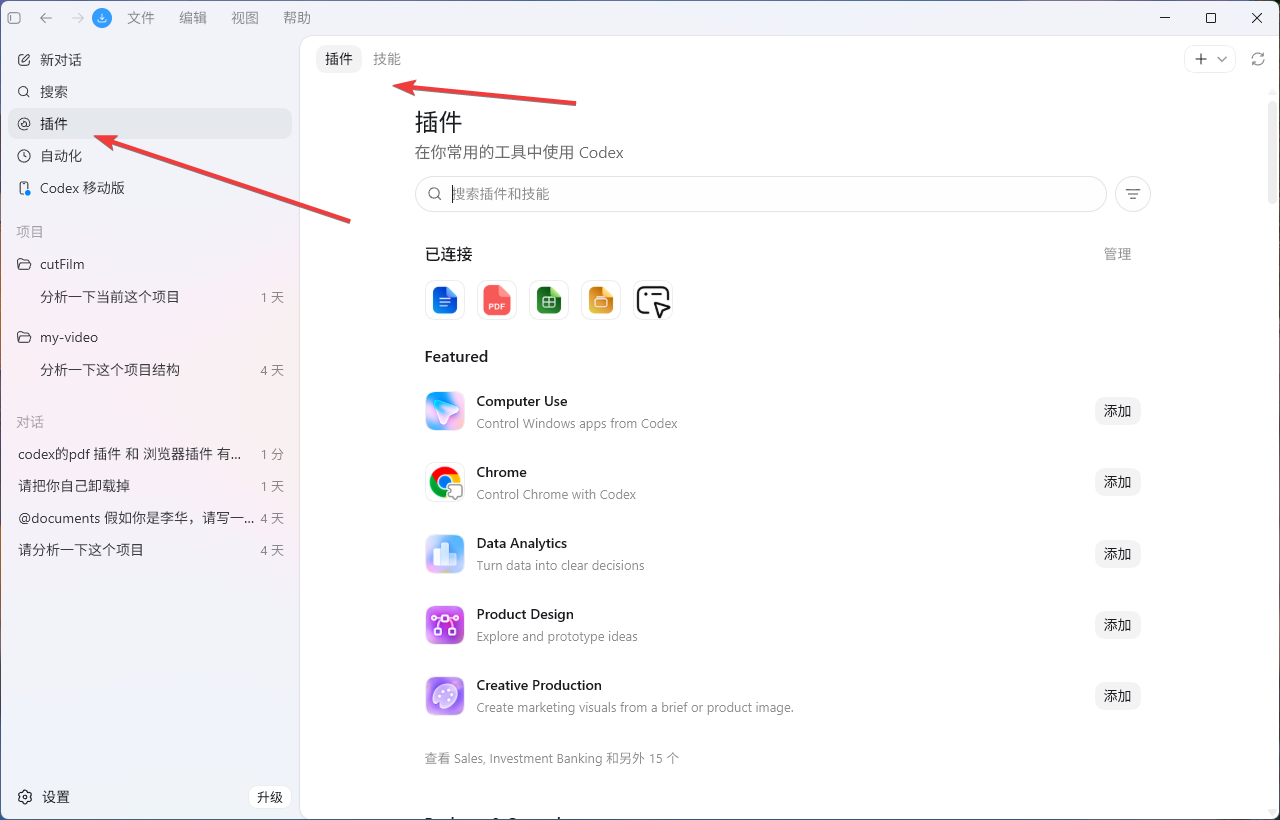The height and width of the screenshot is (820, 1280).
Task: Click the Creative Production plugin icon
Action: point(445,695)
